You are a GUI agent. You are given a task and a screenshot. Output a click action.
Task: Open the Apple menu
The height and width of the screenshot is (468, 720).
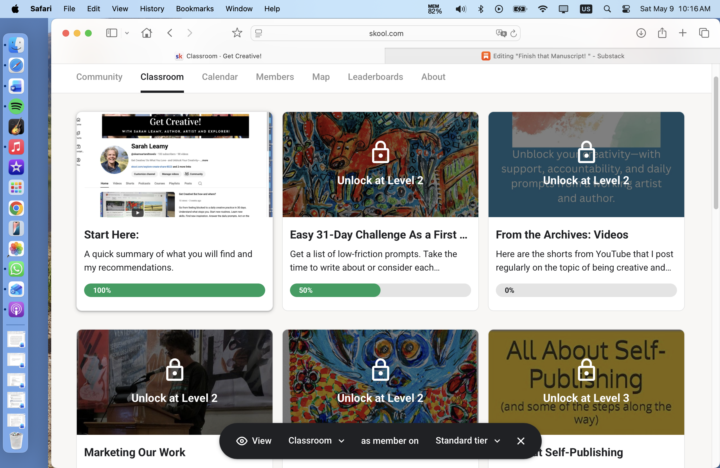15,9
